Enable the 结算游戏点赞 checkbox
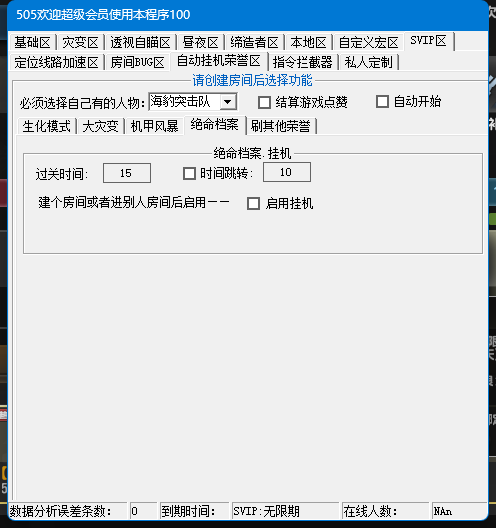 264,102
